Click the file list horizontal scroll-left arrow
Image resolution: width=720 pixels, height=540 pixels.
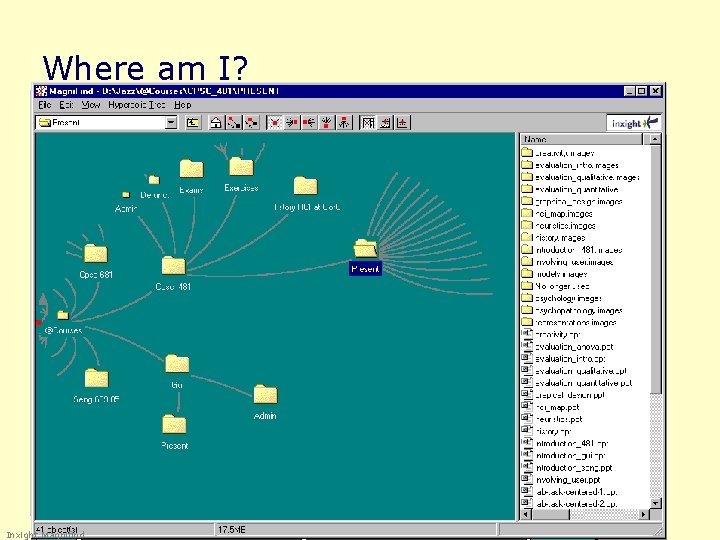pos(526,514)
